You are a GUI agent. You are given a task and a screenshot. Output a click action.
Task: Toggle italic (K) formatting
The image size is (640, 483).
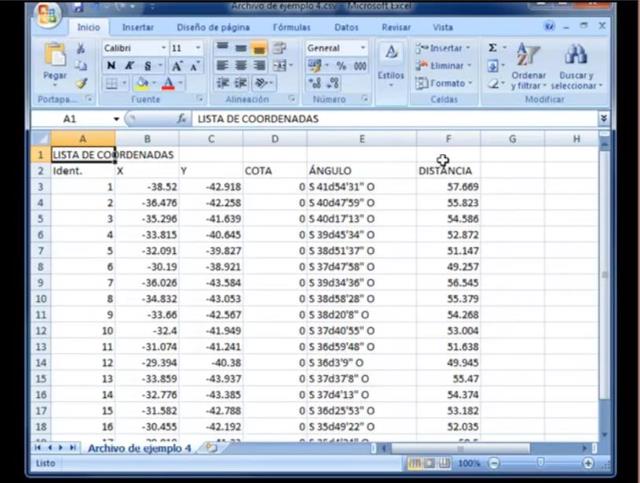pyautogui.click(x=130, y=66)
